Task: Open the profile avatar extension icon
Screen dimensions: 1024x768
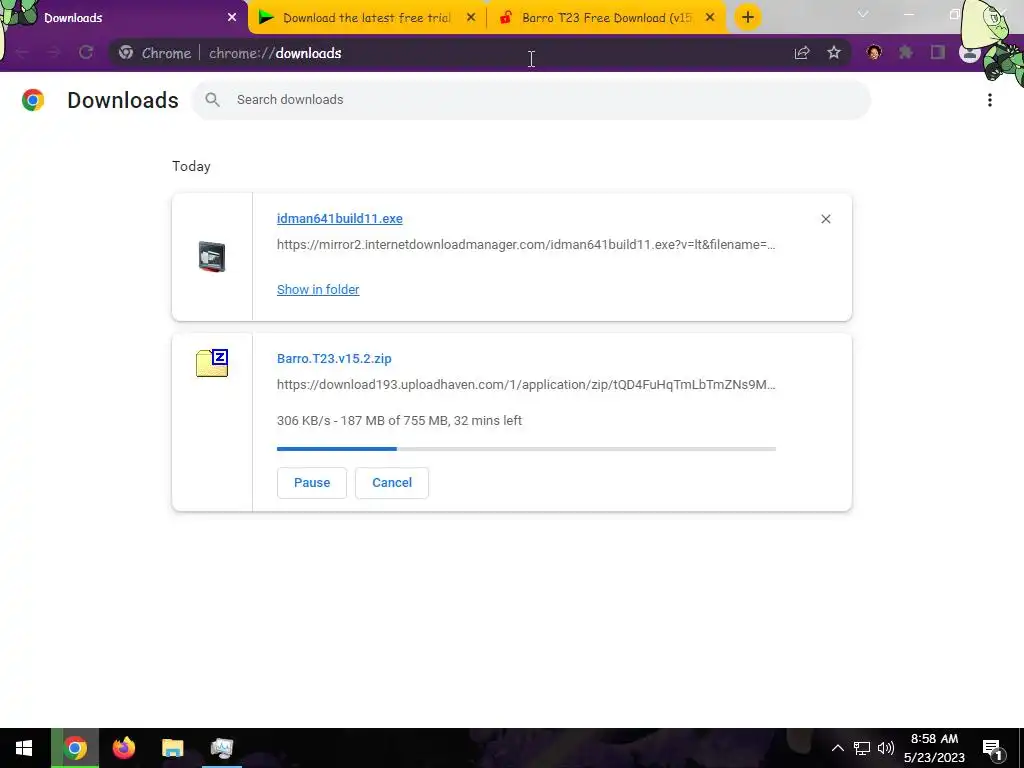Action: (x=874, y=52)
